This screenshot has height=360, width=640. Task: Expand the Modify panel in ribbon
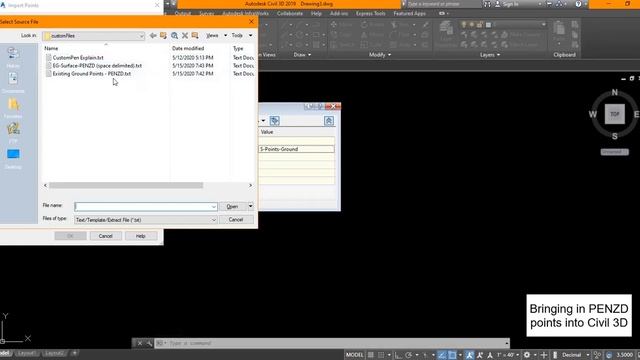click(x=380, y=55)
